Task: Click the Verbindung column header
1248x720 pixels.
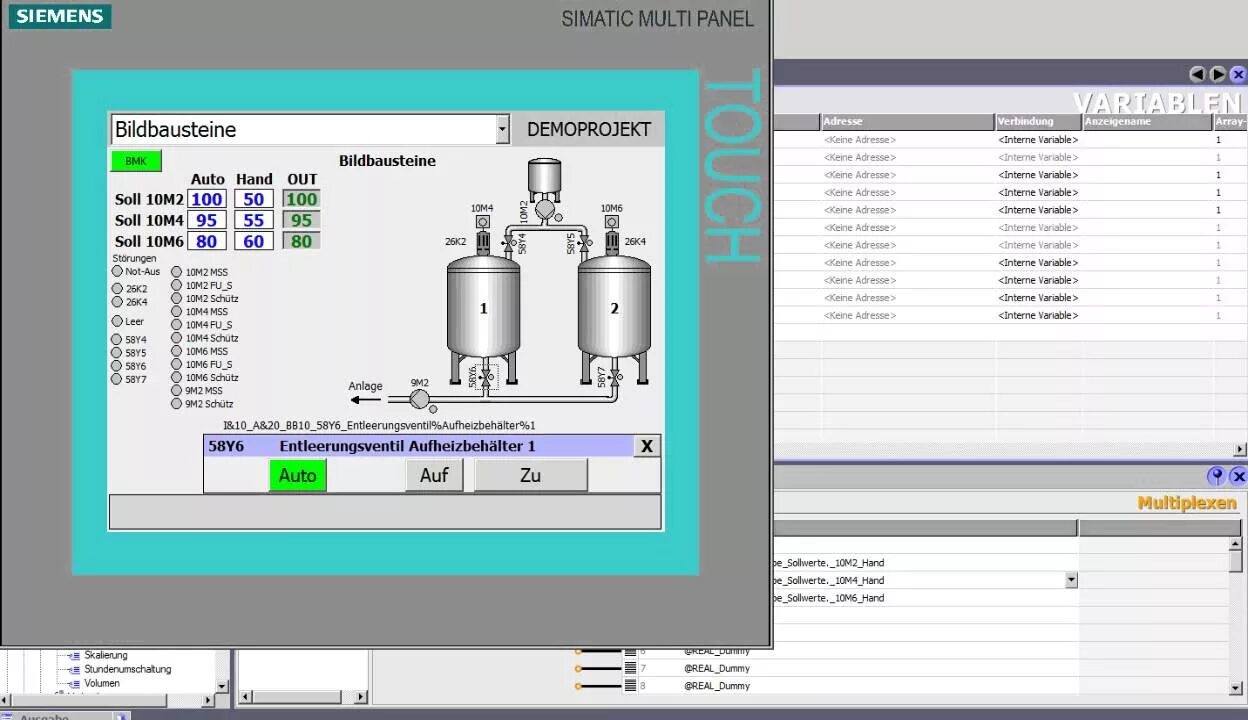Action: [x=1039, y=122]
